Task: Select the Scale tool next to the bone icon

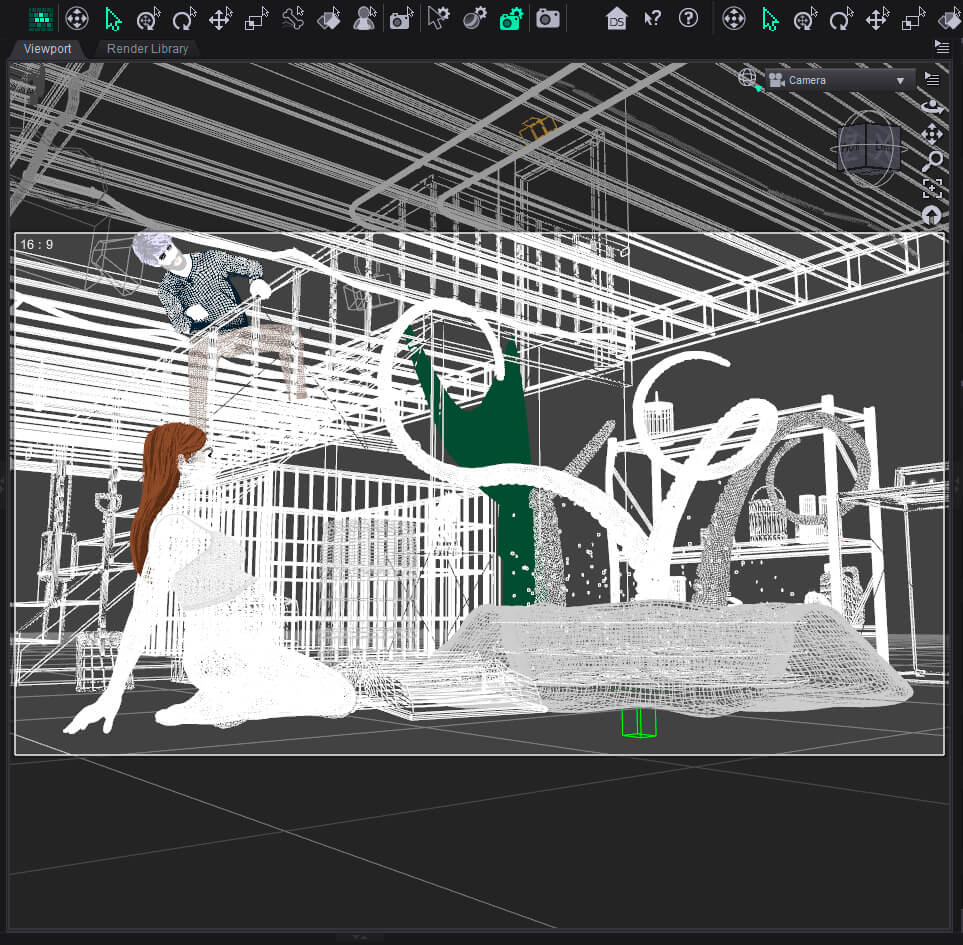Action: pos(256,20)
